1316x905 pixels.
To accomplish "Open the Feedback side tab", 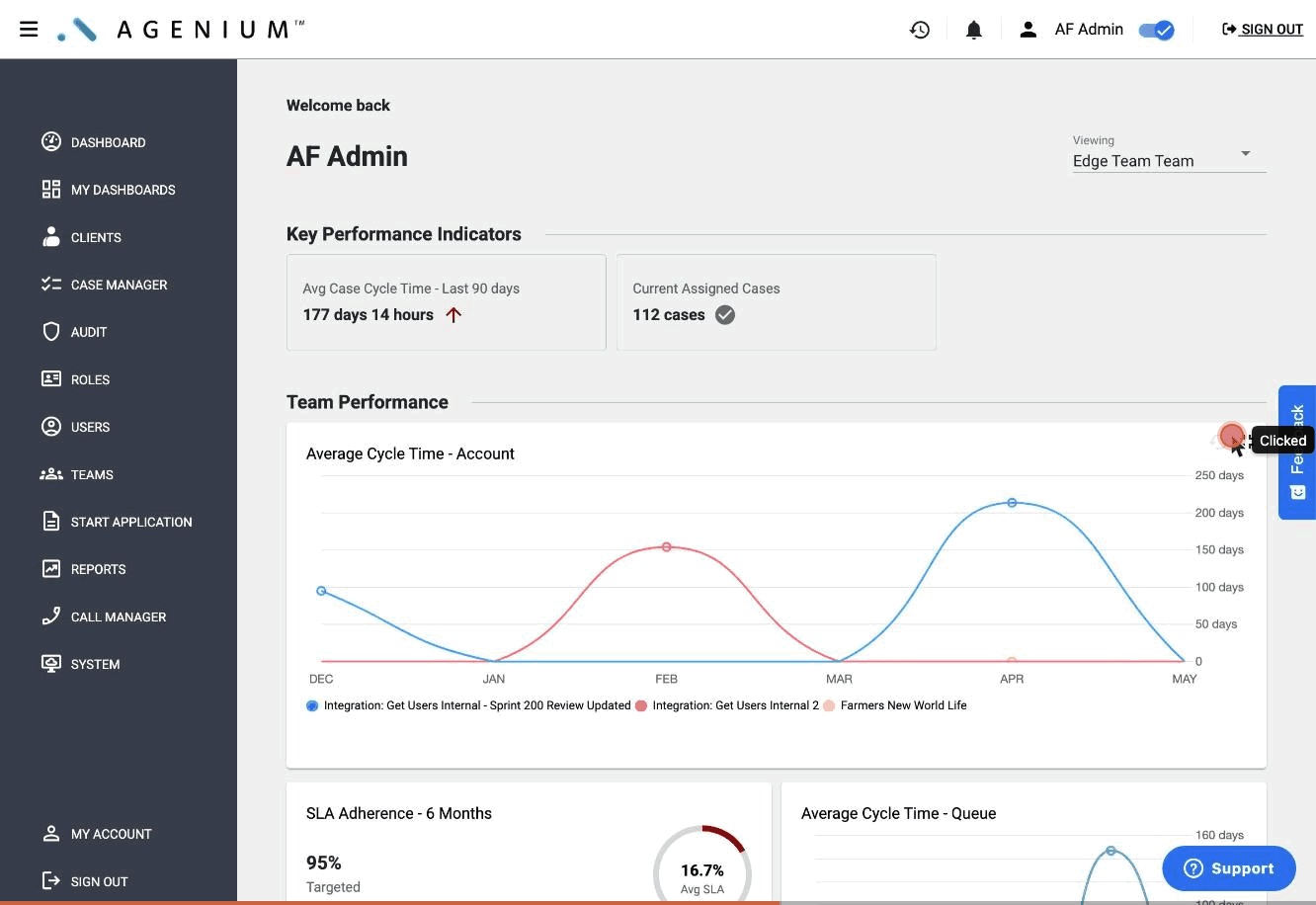I will [1297, 452].
